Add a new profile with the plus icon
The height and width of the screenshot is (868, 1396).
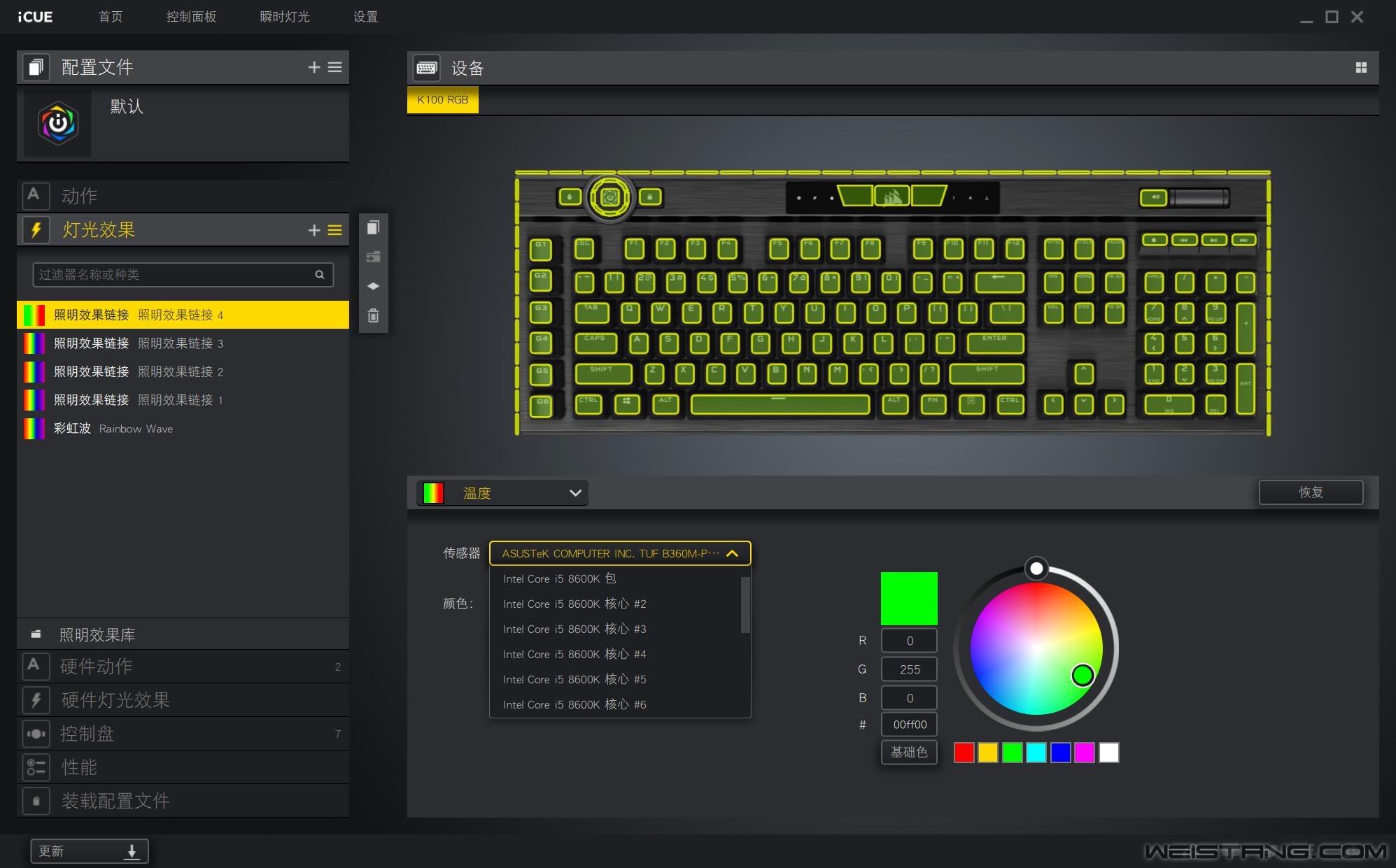tap(314, 67)
